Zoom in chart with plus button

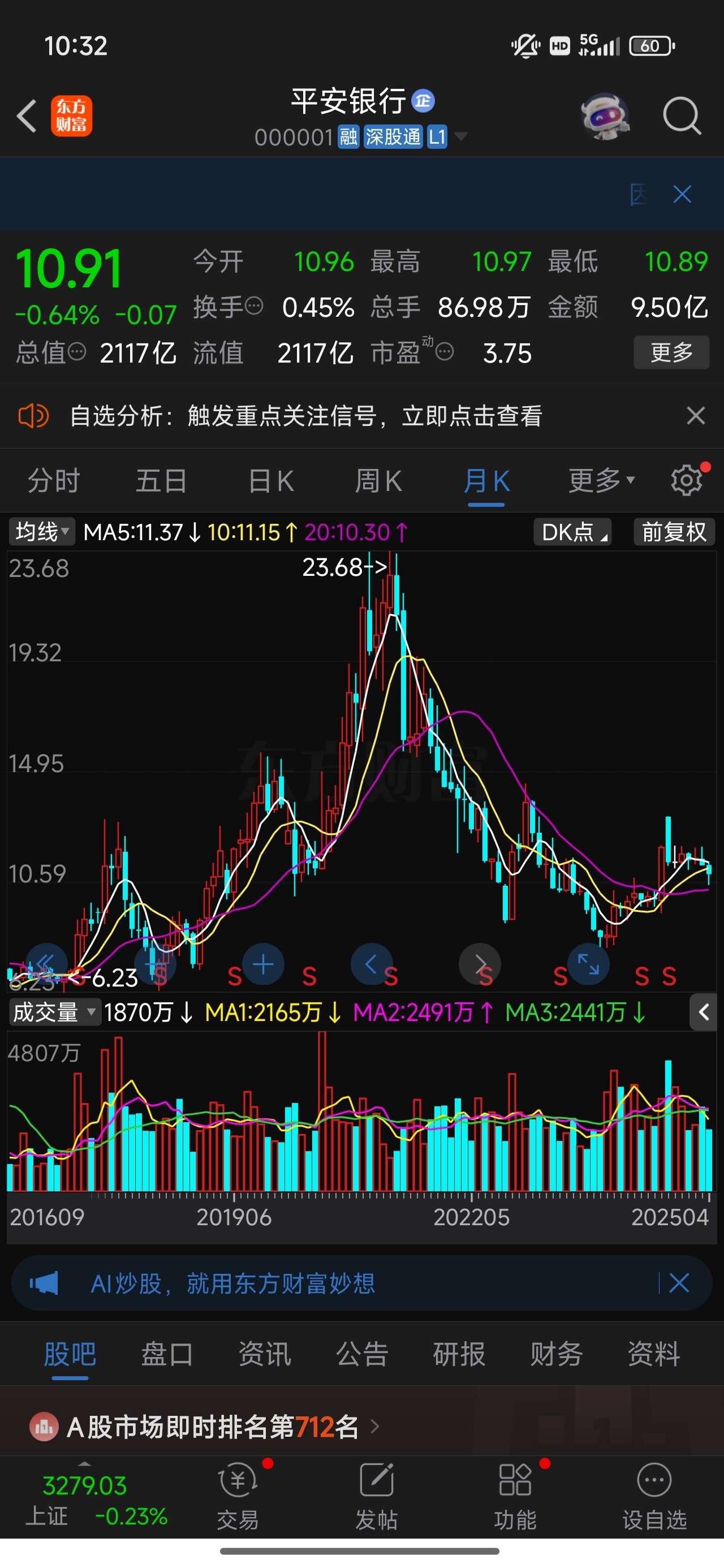[x=263, y=964]
